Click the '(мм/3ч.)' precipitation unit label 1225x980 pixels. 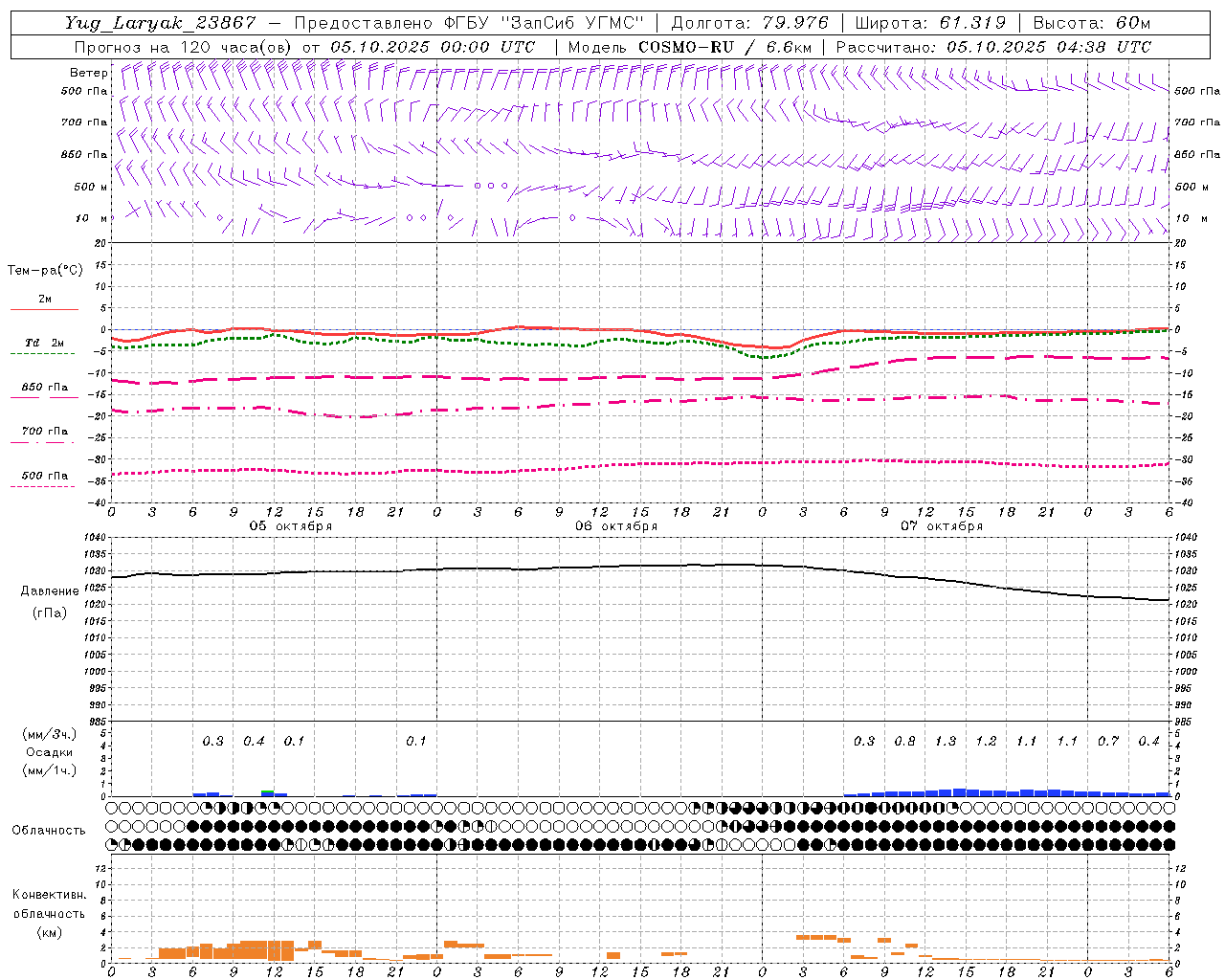coord(49,734)
